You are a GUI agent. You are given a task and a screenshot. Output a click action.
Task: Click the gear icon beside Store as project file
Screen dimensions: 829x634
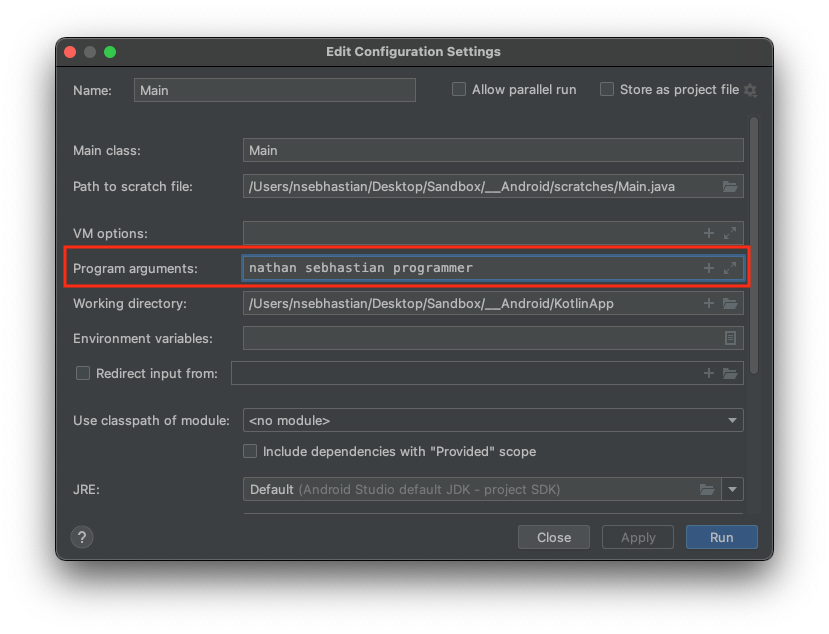(x=750, y=90)
